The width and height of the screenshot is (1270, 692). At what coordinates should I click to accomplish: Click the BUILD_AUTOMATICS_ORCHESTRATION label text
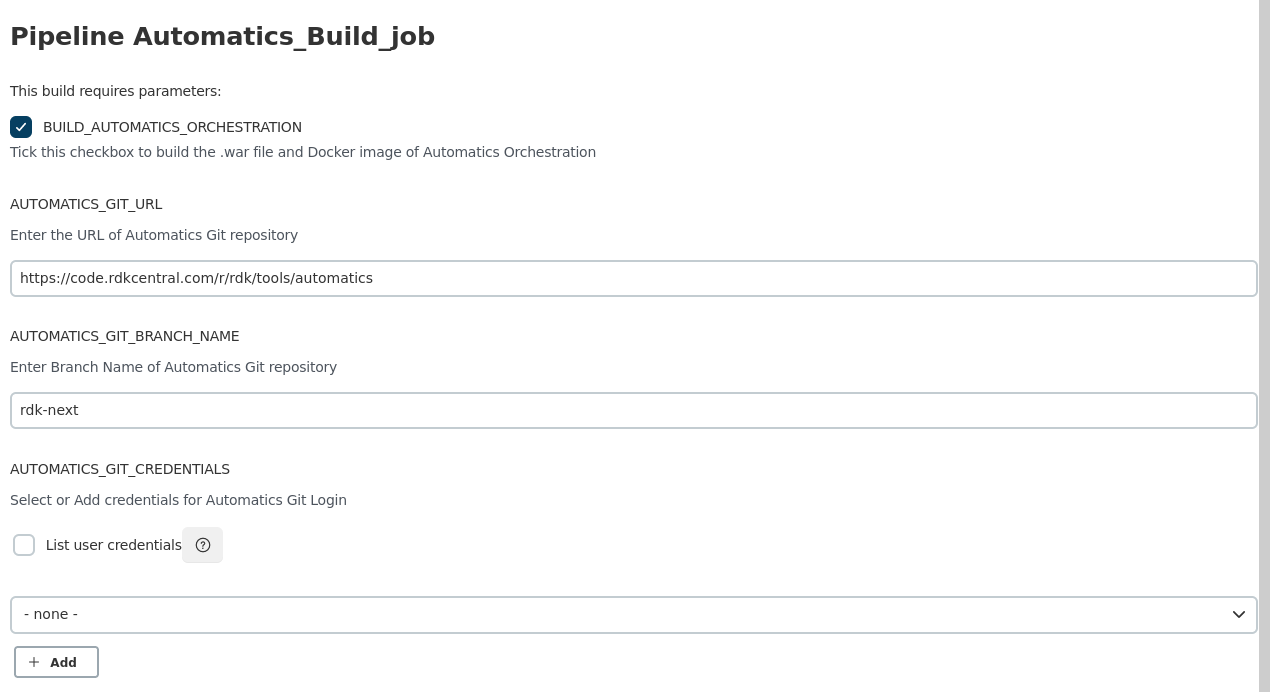(172, 127)
